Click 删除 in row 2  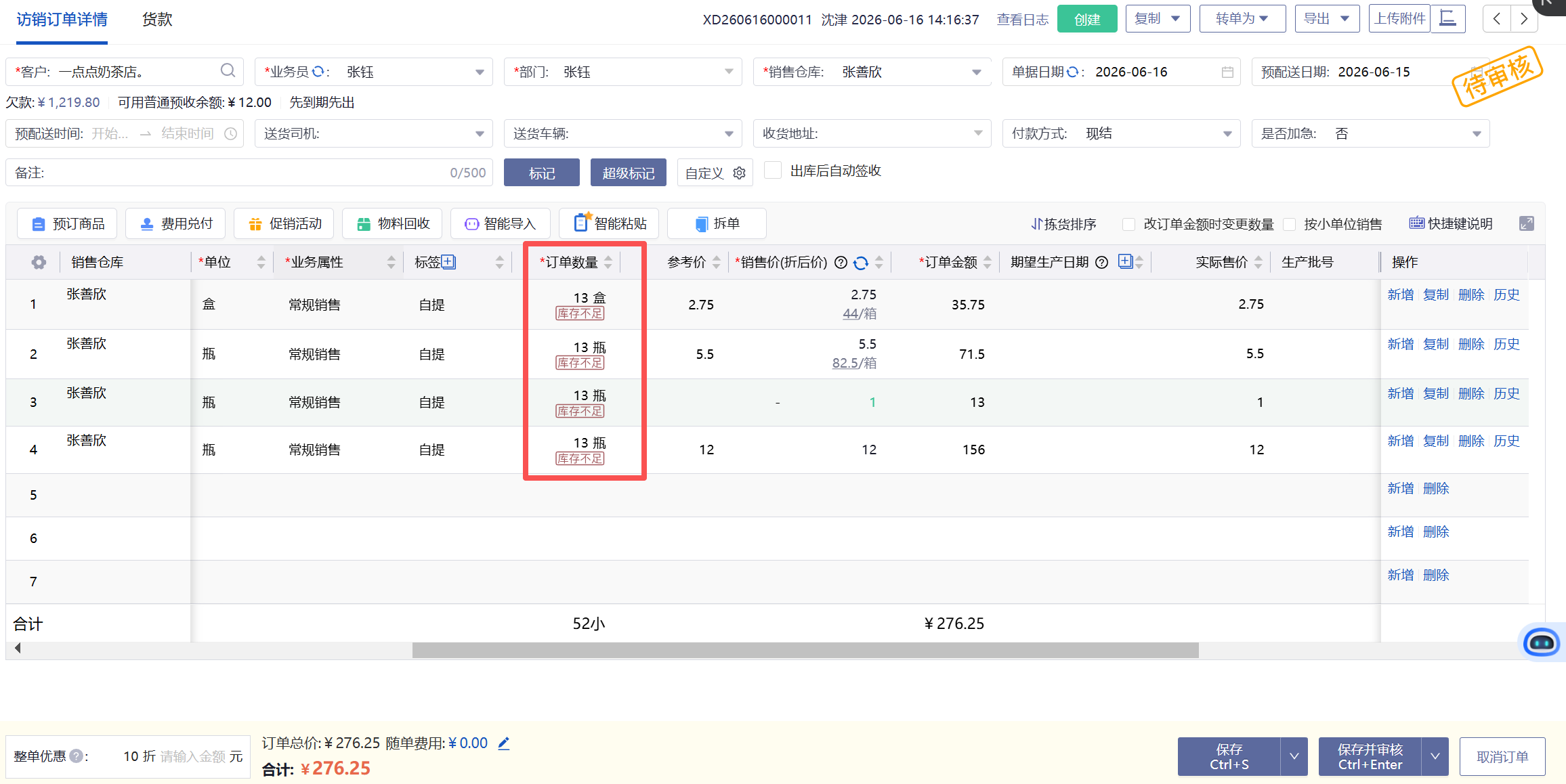(1471, 344)
